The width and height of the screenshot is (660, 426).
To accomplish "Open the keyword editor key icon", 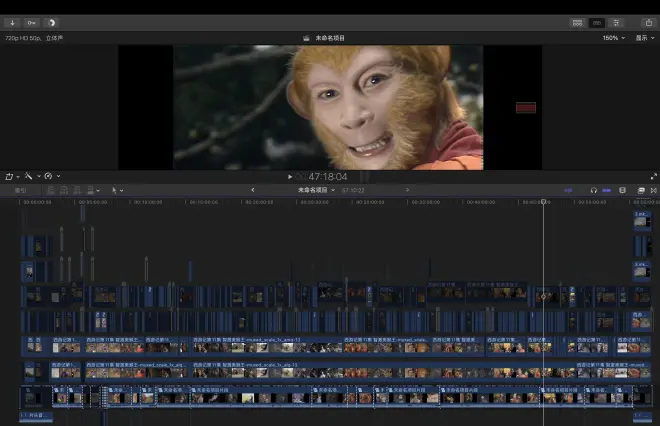I will point(32,22).
